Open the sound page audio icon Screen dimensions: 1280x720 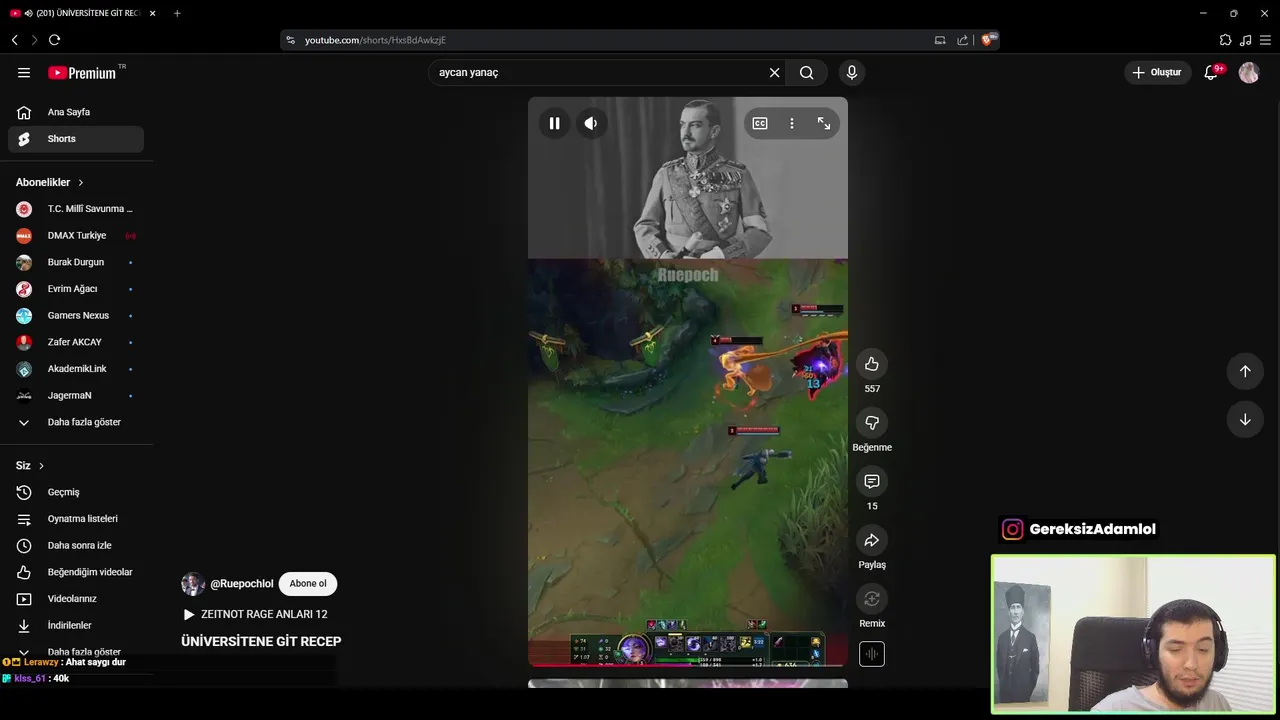point(872,654)
